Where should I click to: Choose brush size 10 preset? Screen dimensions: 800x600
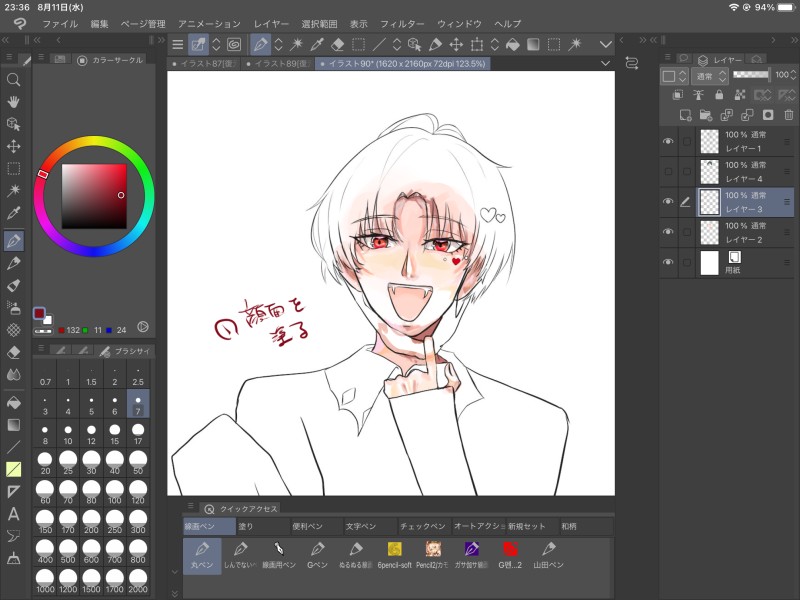[68, 434]
